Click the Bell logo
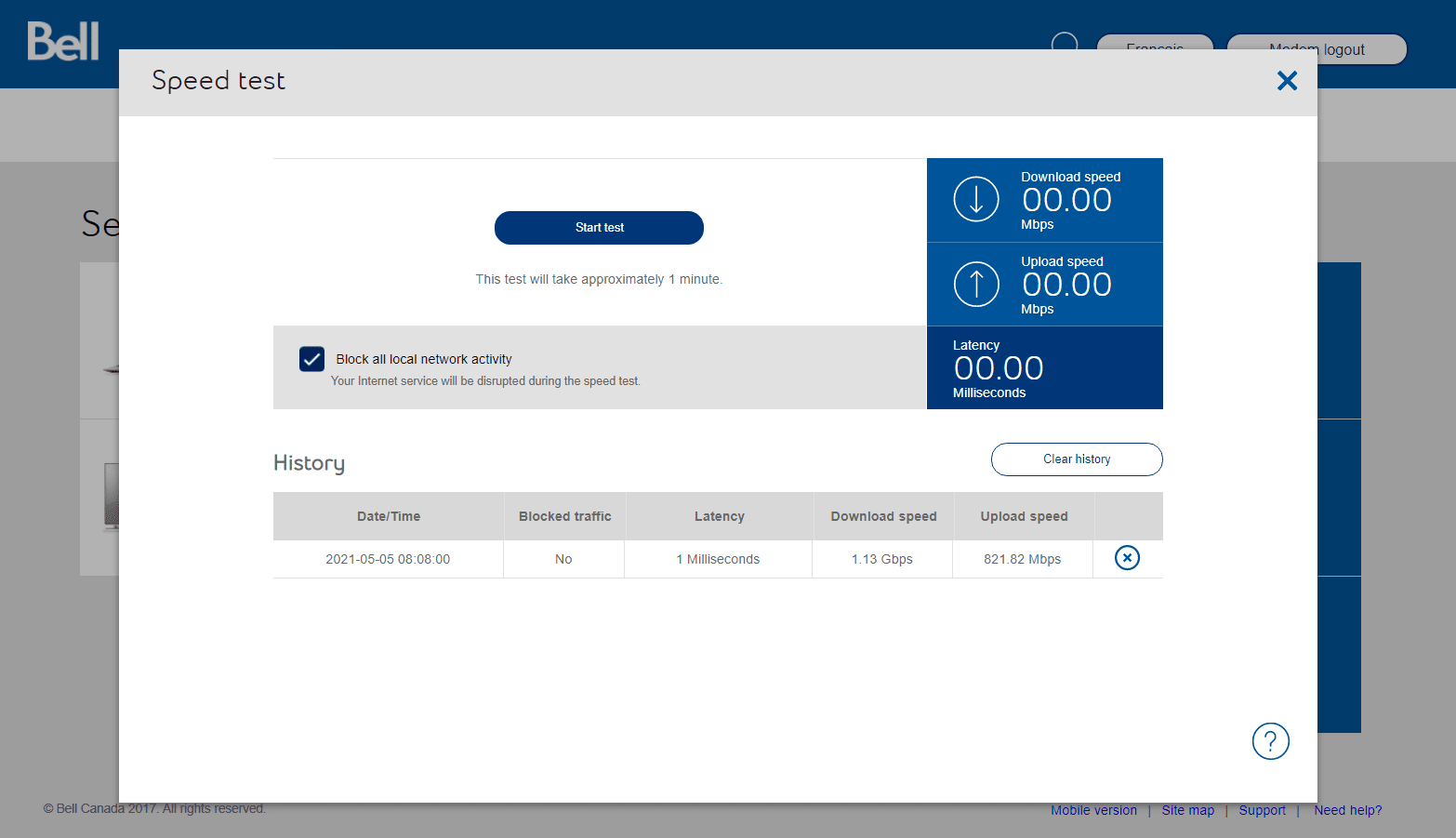The width and height of the screenshot is (1456, 838). pos(62,41)
